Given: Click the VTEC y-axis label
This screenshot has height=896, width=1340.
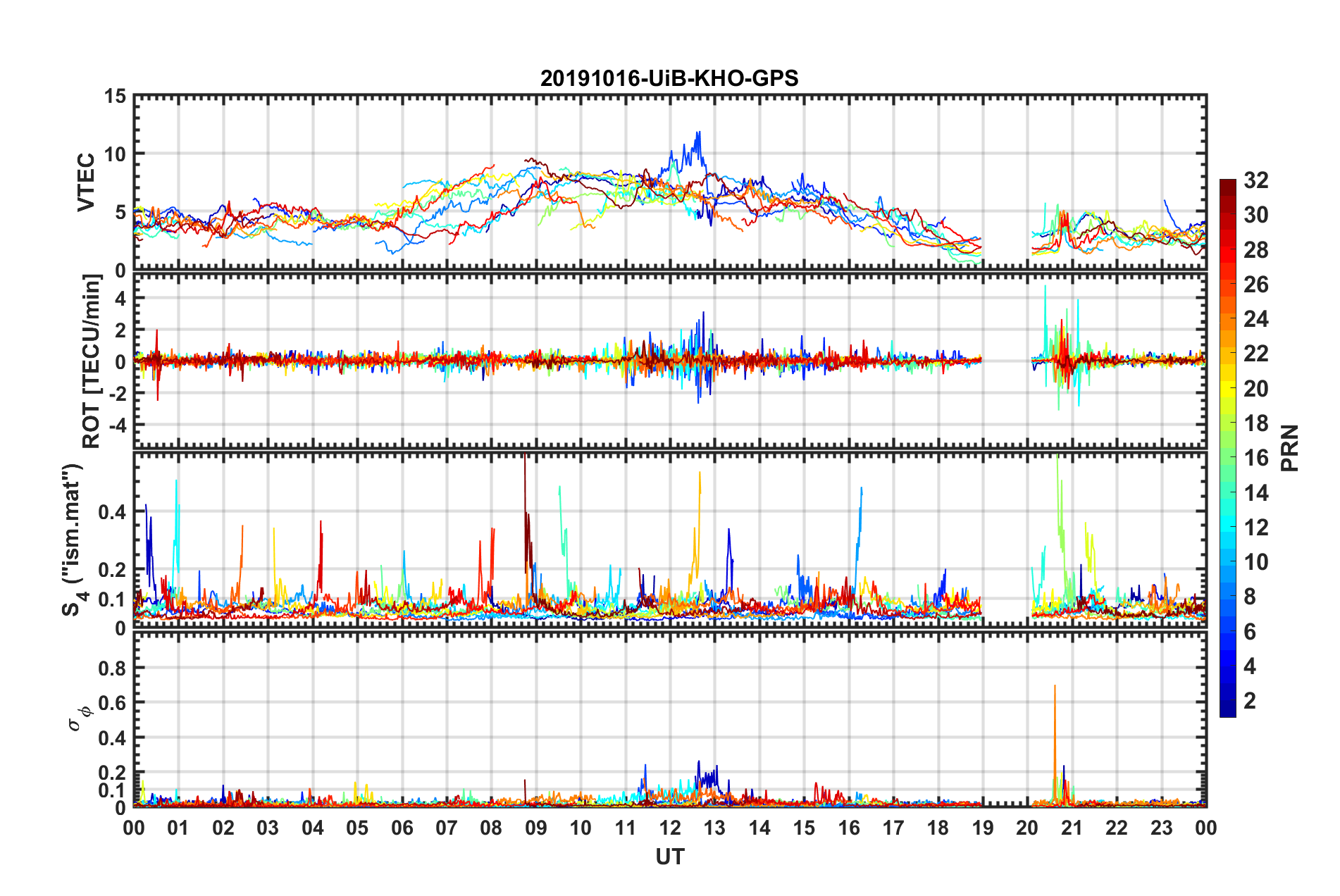Looking at the screenshot, I should (x=86, y=182).
